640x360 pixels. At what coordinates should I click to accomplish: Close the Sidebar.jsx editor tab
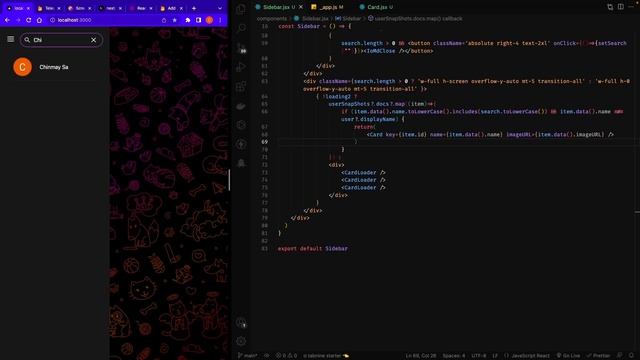click(301, 7)
